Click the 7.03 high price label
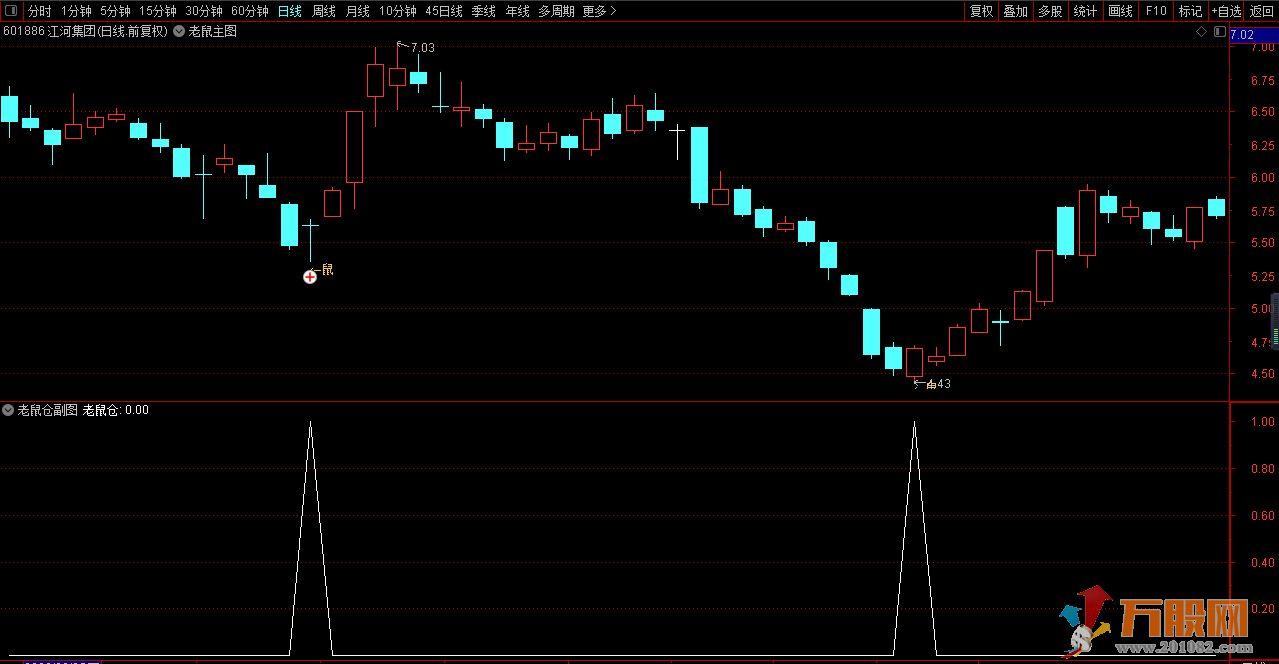 (422, 47)
